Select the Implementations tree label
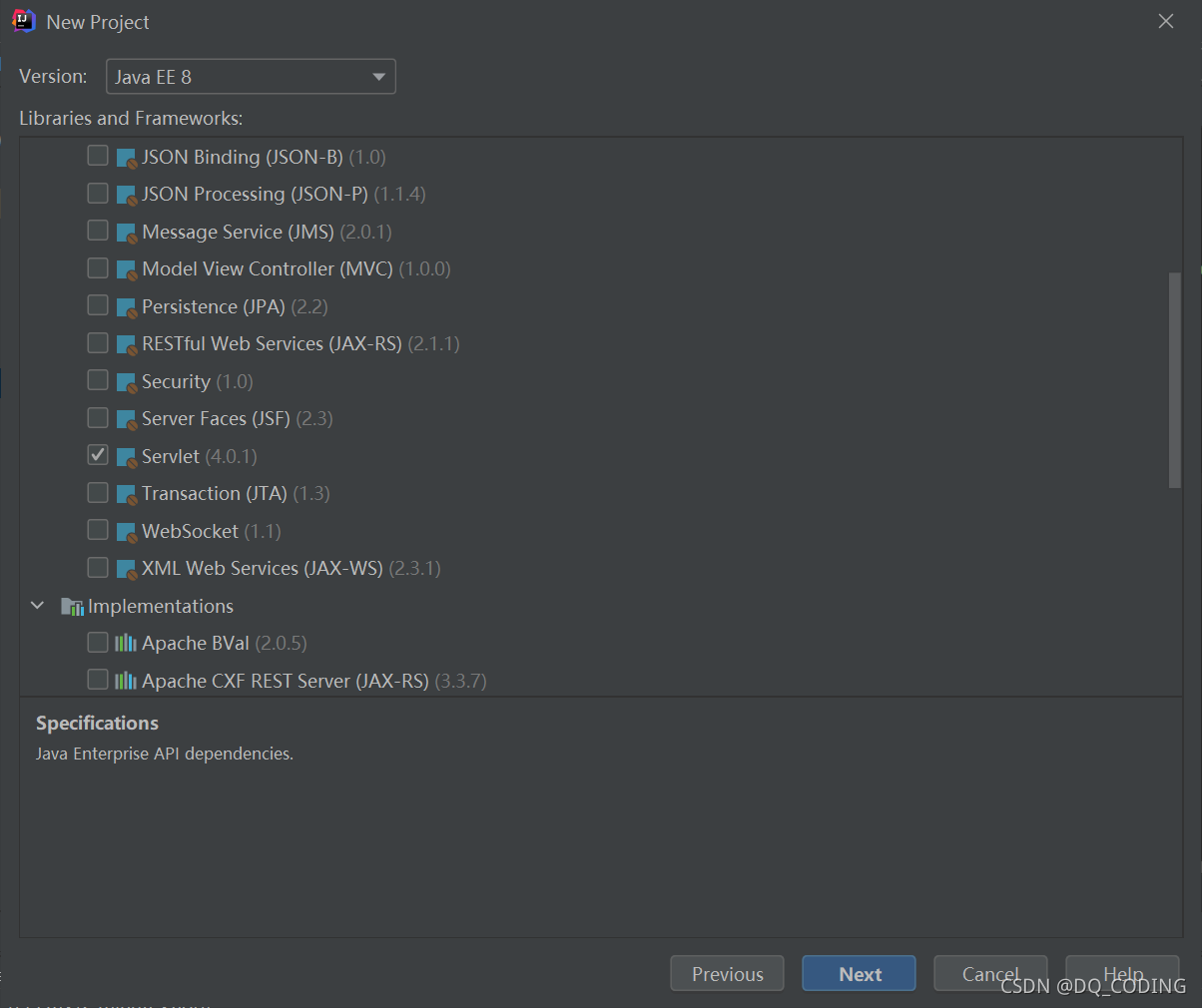 (x=161, y=606)
